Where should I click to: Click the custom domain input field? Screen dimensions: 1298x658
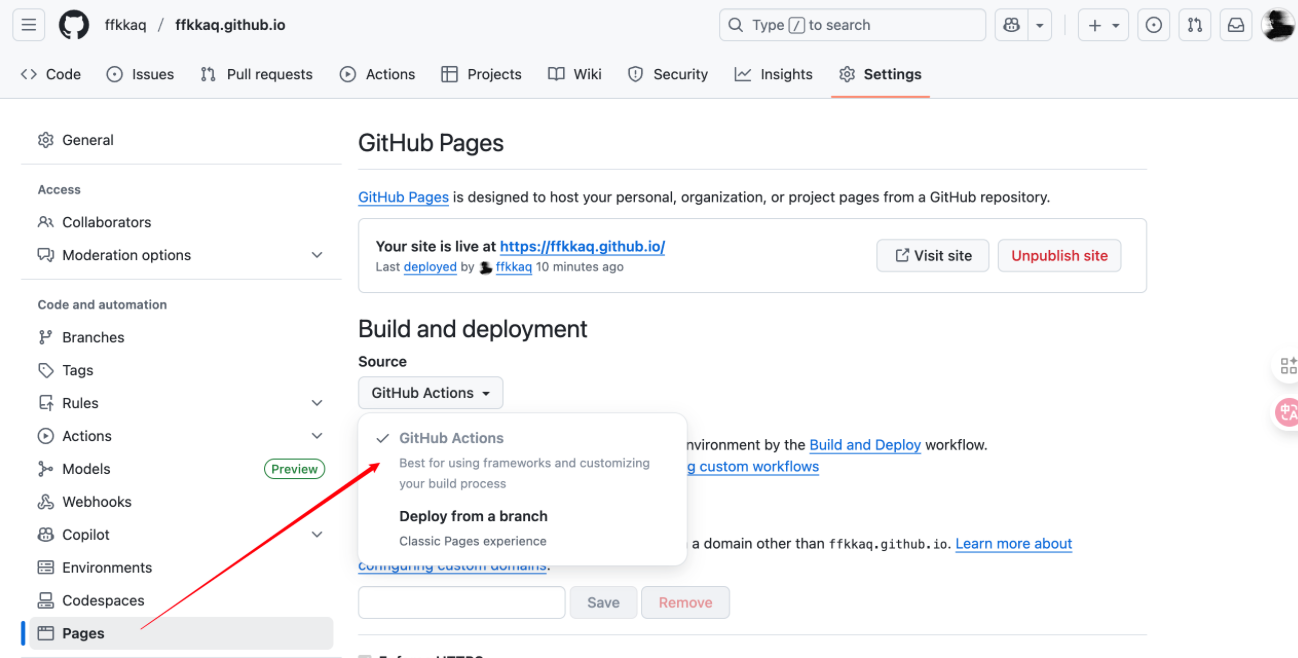(x=462, y=602)
